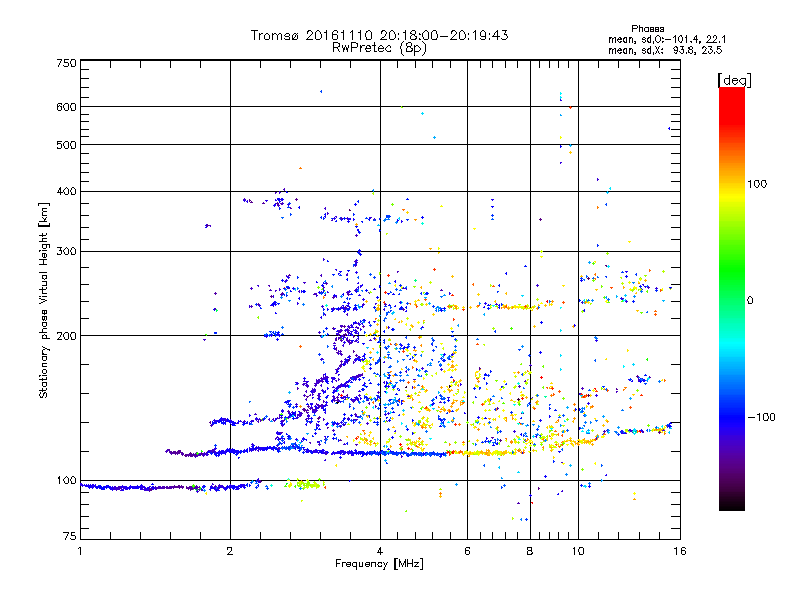This screenshot has height=600, width=800.
Task: Click the '[deg]' color bar unit label
Action: click(734, 80)
